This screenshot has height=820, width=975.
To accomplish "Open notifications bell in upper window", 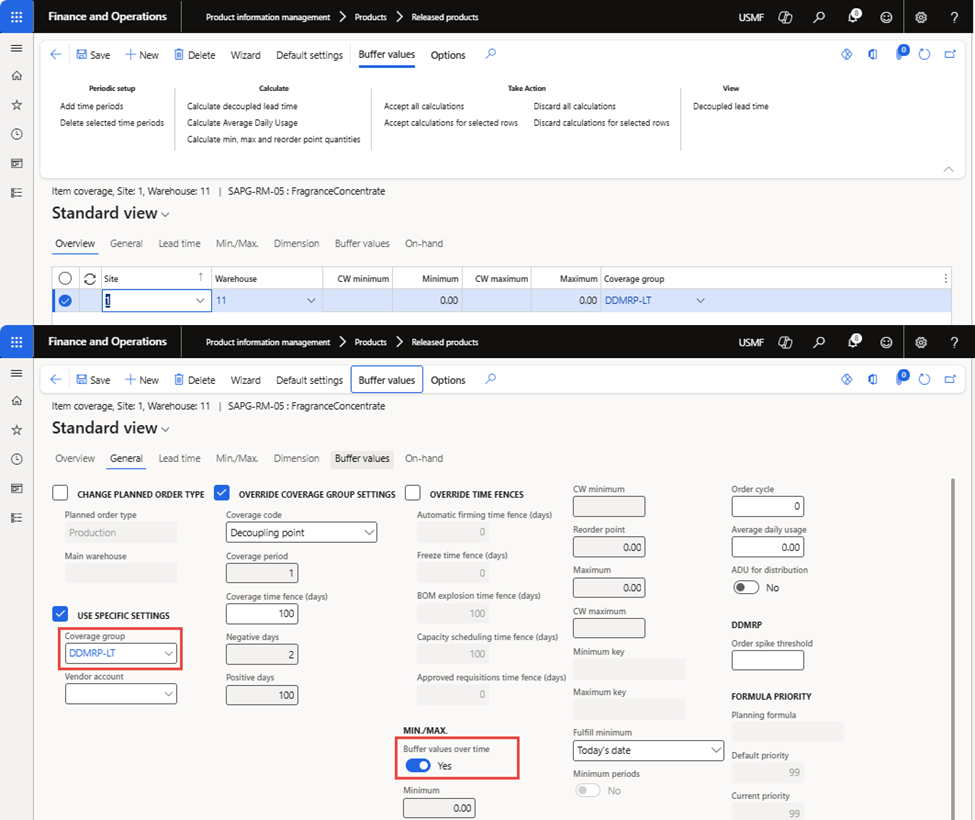I will pyautogui.click(x=853, y=16).
